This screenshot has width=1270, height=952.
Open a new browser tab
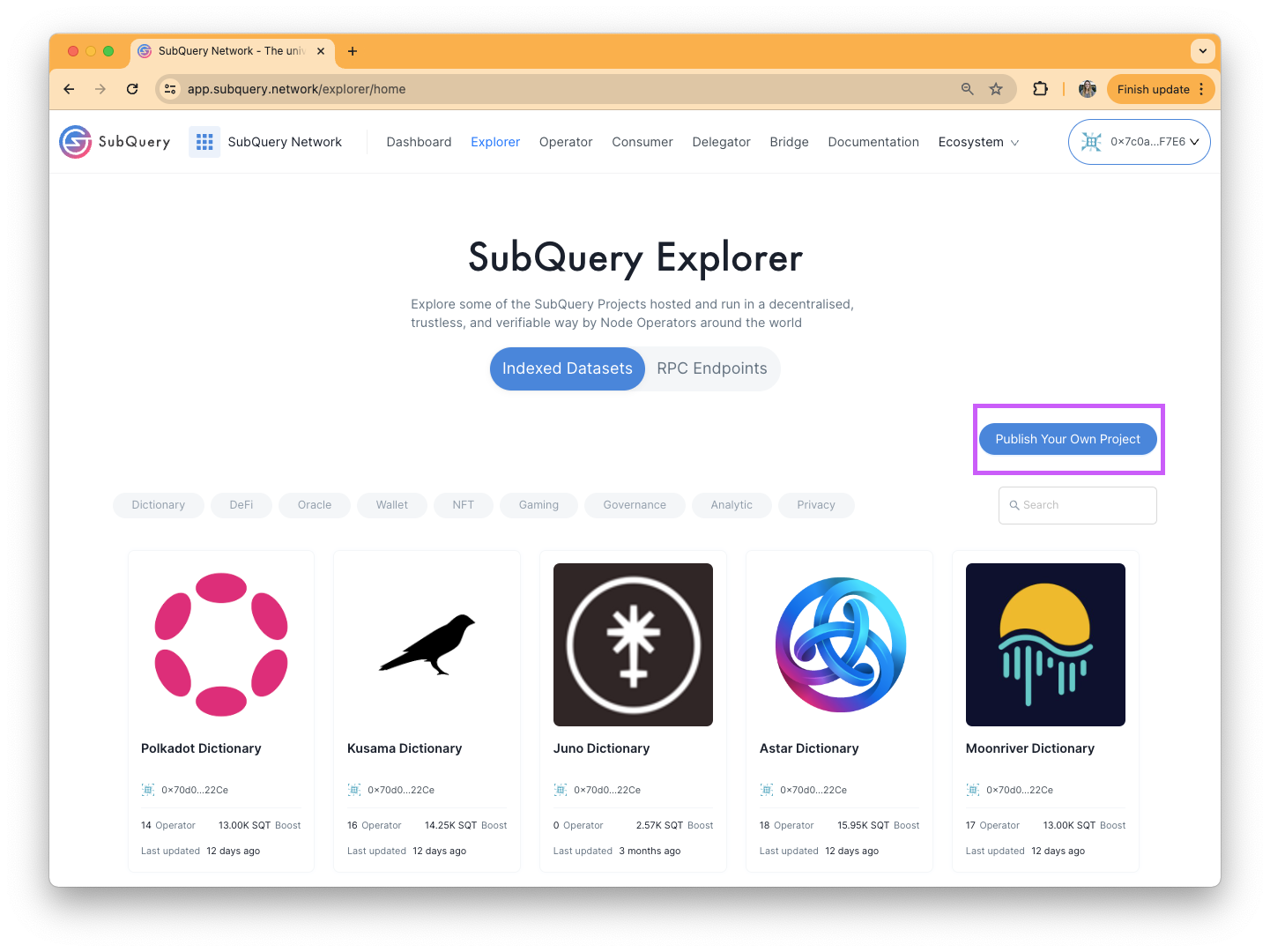(x=353, y=51)
